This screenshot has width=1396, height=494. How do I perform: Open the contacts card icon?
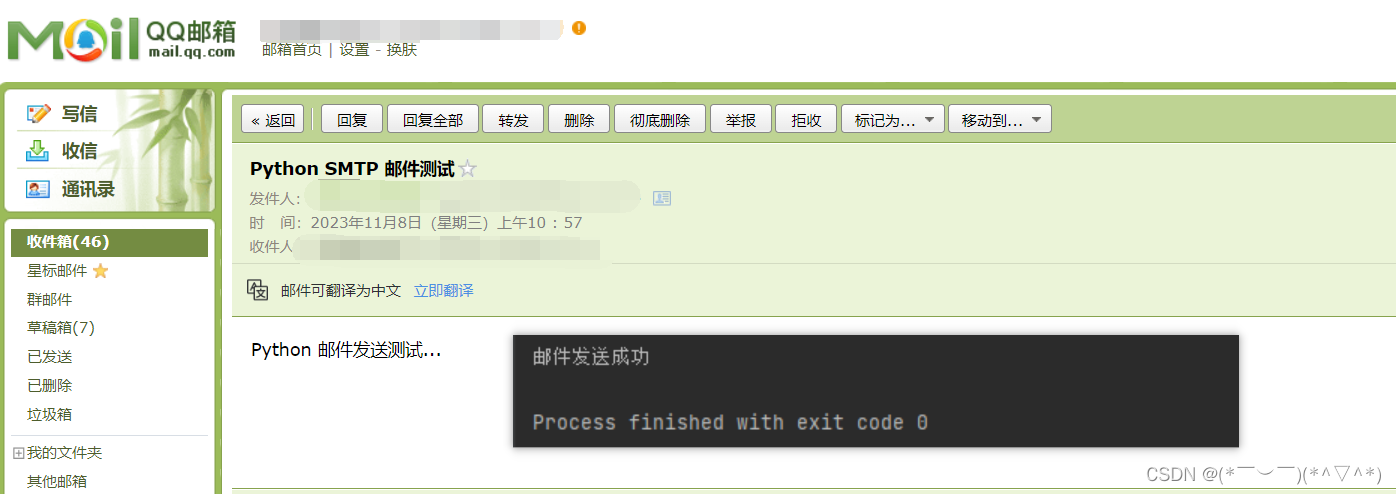pyautogui.click(x=38, y=189)
